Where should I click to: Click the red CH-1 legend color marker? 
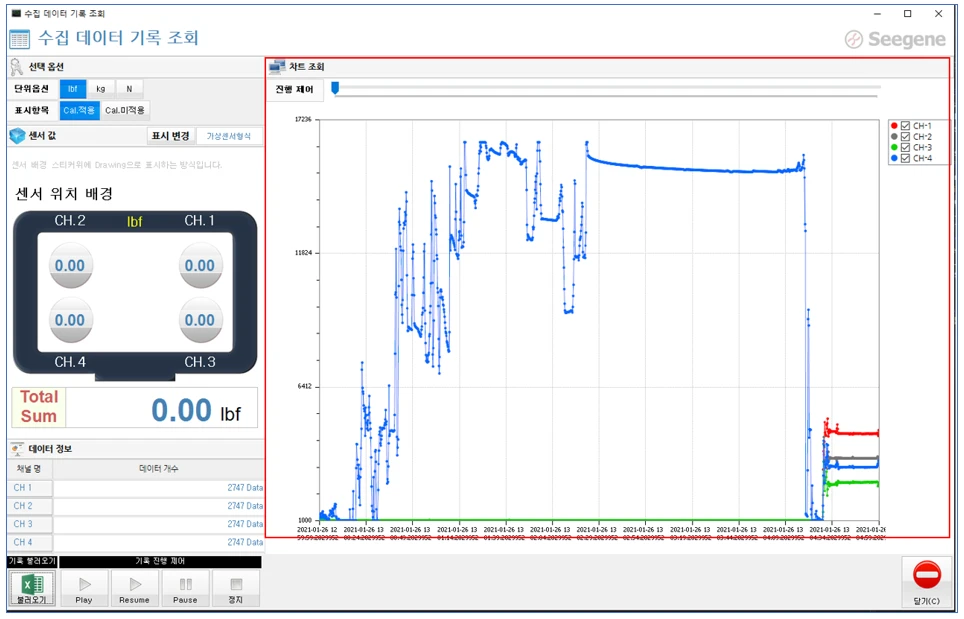(894, 126)
